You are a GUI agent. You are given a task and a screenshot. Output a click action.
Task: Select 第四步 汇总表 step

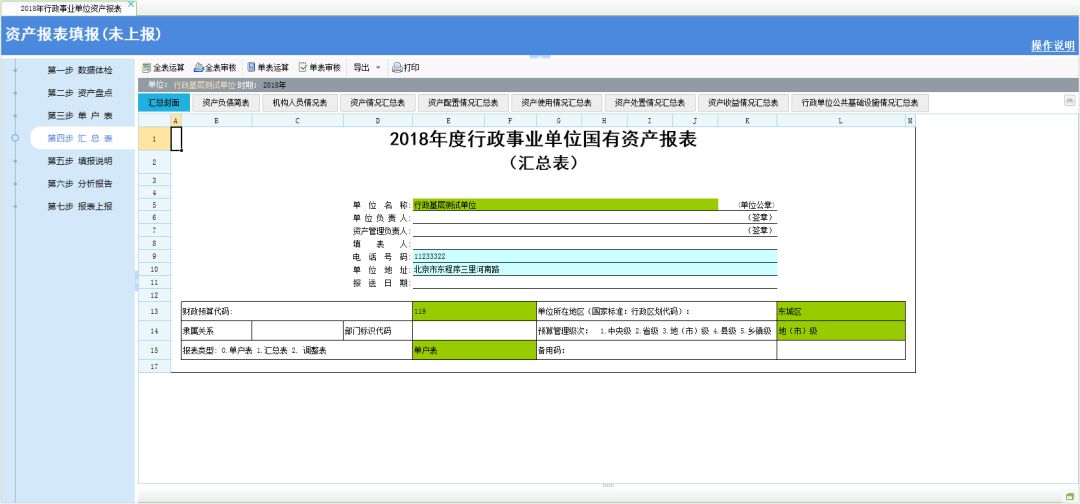click(81, 138)
